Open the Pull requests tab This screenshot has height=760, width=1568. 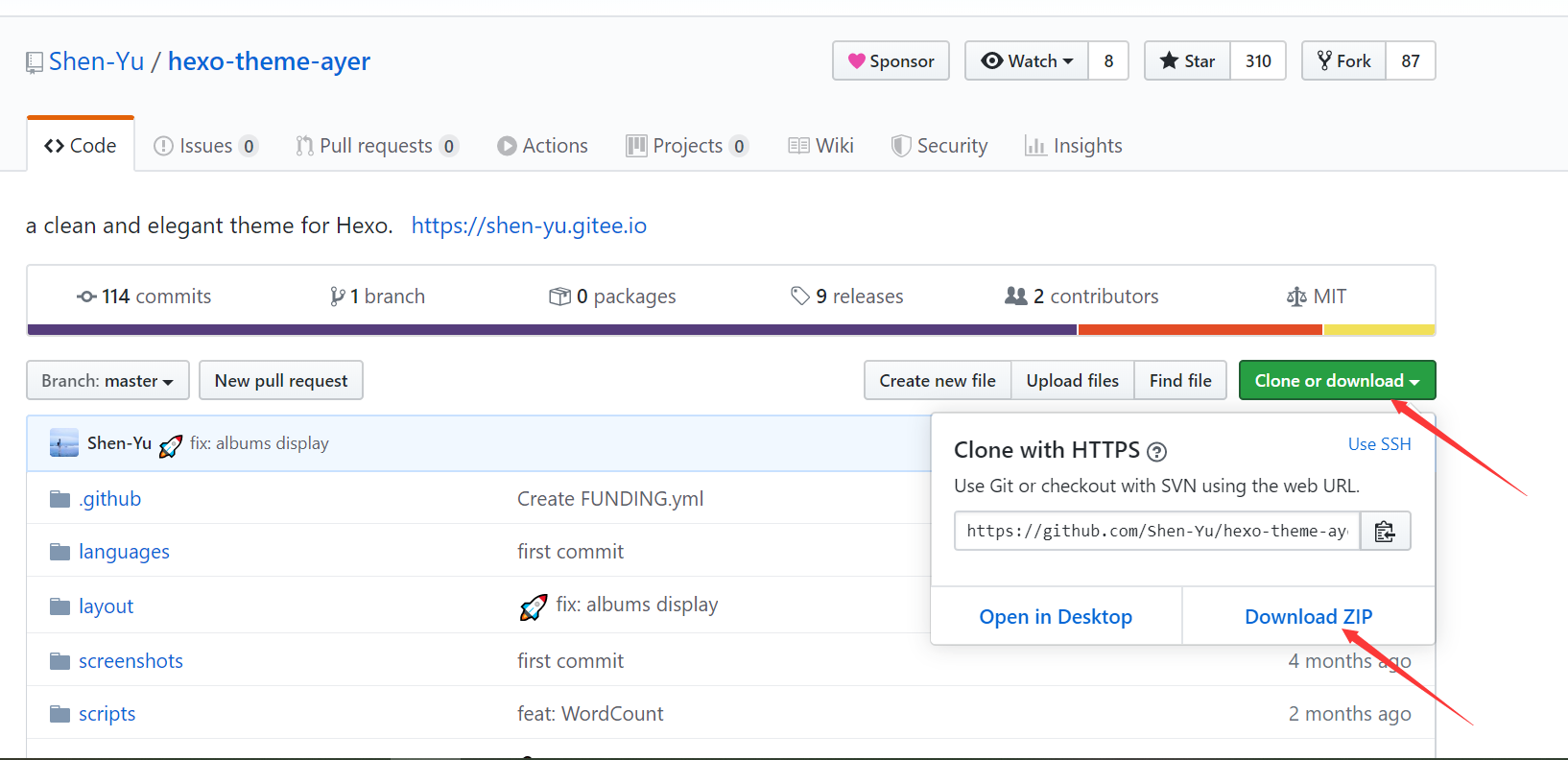pyautogui.click(x=376, y=146)
